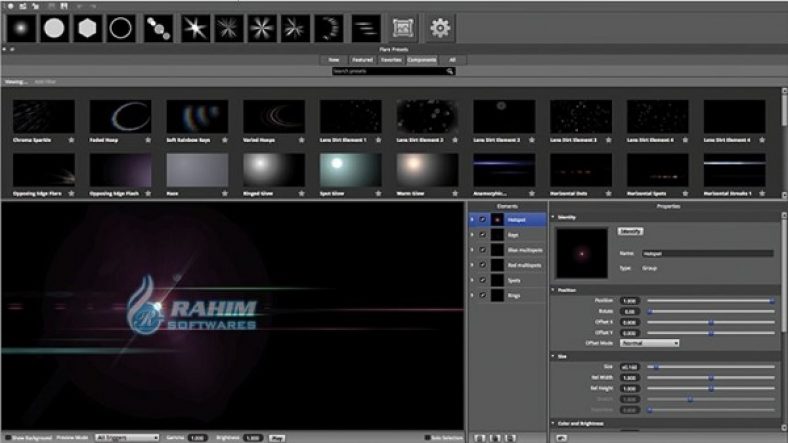Disable the Rays element checkbox
788x443 pixels.
click(482, 235)
